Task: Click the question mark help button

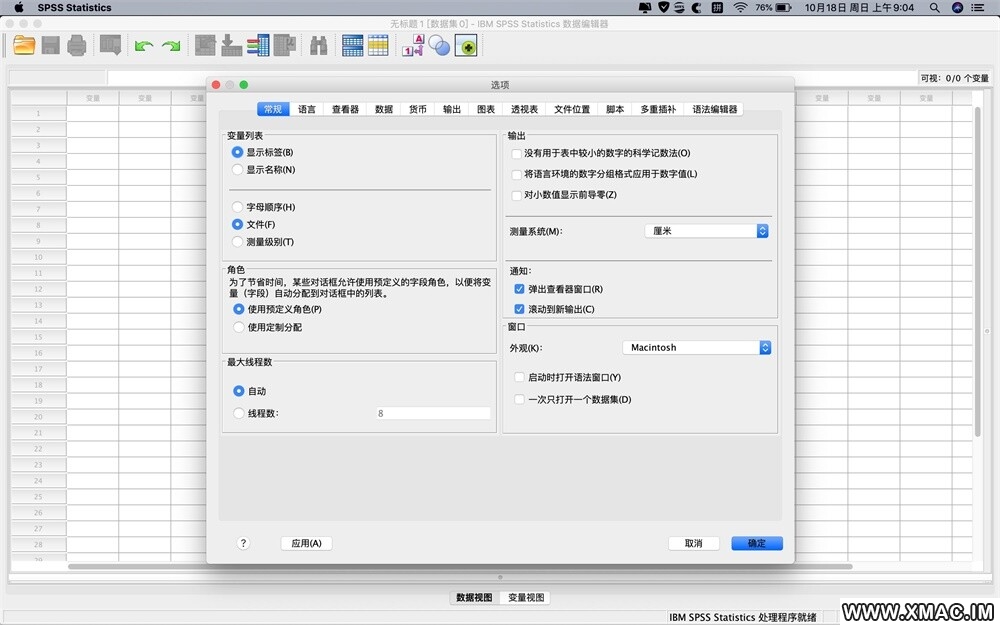Action: pyautogui.click(x=243, y=543)
